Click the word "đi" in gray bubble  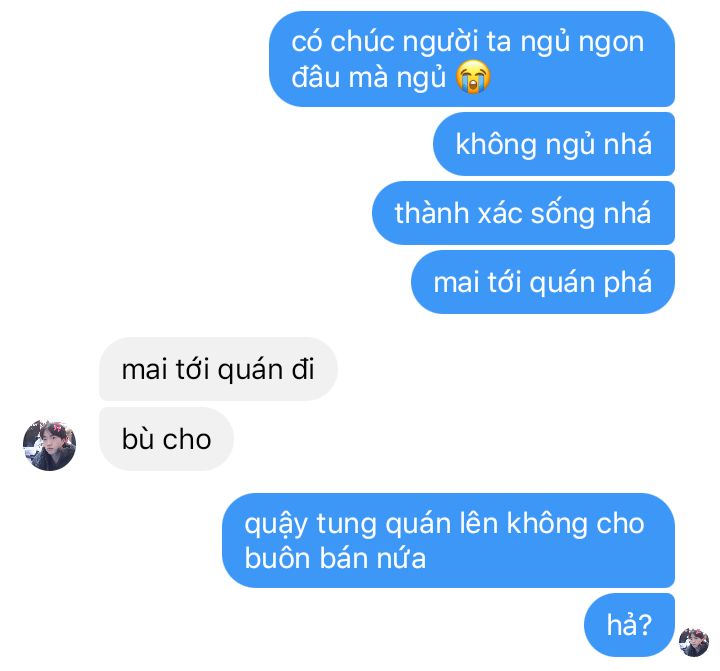[x=303, y=369]
